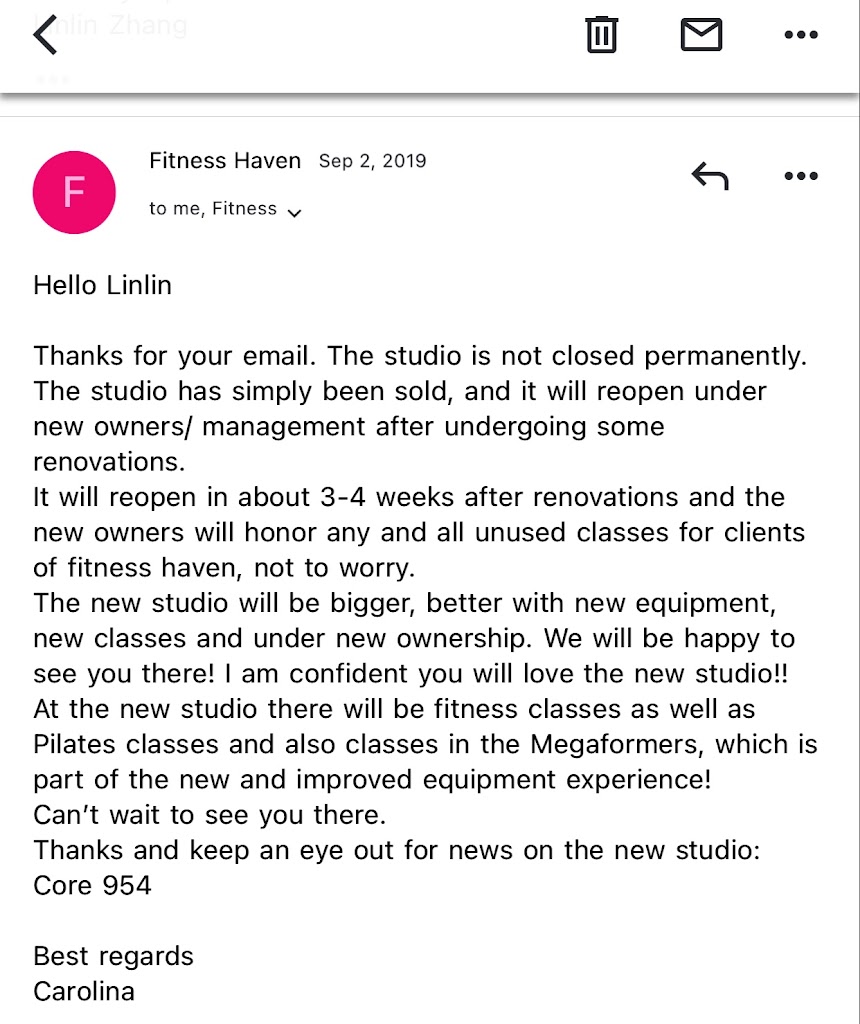Select the "Core 954" studio name
This screenshot has height=1024, width=860.
click(x=92, y=885)
